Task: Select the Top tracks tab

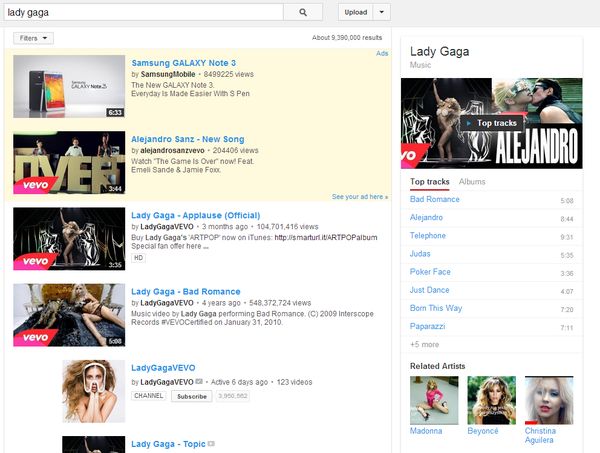Action: pyautogui.click(x=430, y=182)
